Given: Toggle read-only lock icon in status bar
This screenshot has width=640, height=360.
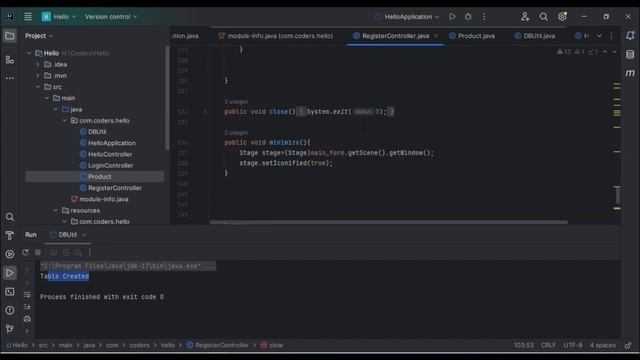Looking at the screenshot, I should (x=628, y=345).
